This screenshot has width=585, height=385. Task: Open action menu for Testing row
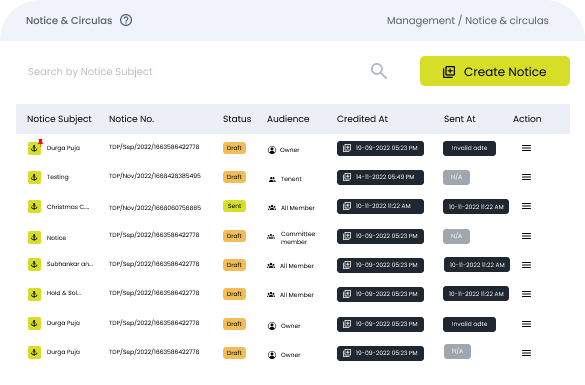(x=526, y=177)
